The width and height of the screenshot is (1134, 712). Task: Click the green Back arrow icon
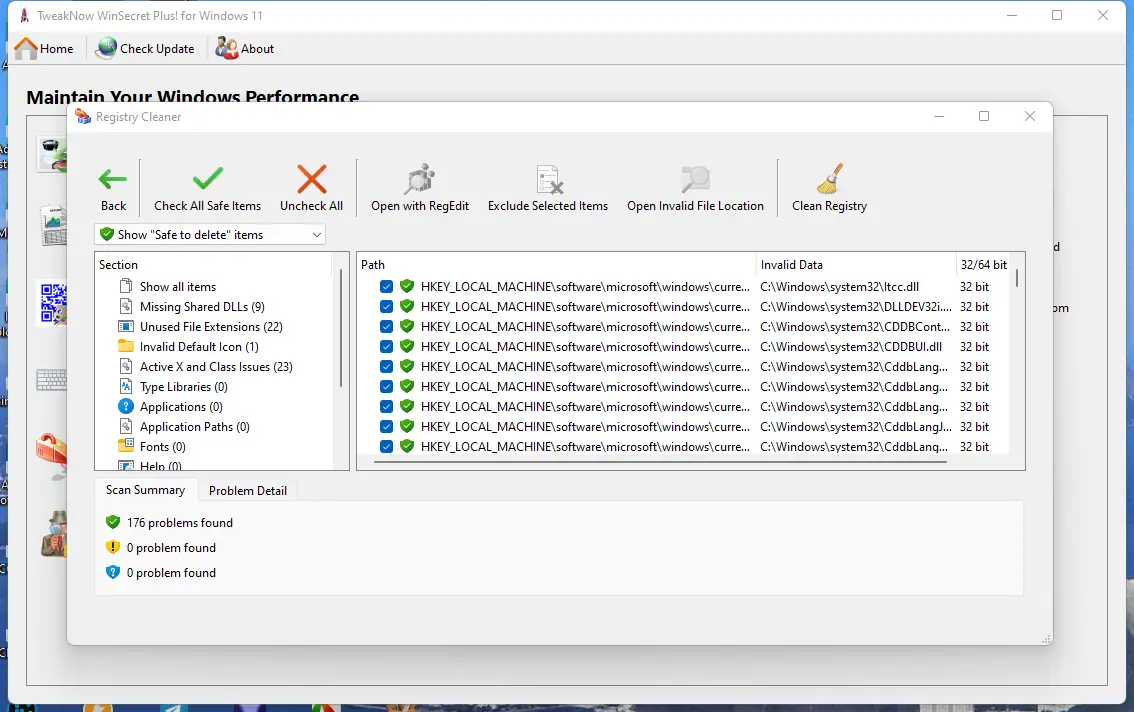tap(113, 179)
